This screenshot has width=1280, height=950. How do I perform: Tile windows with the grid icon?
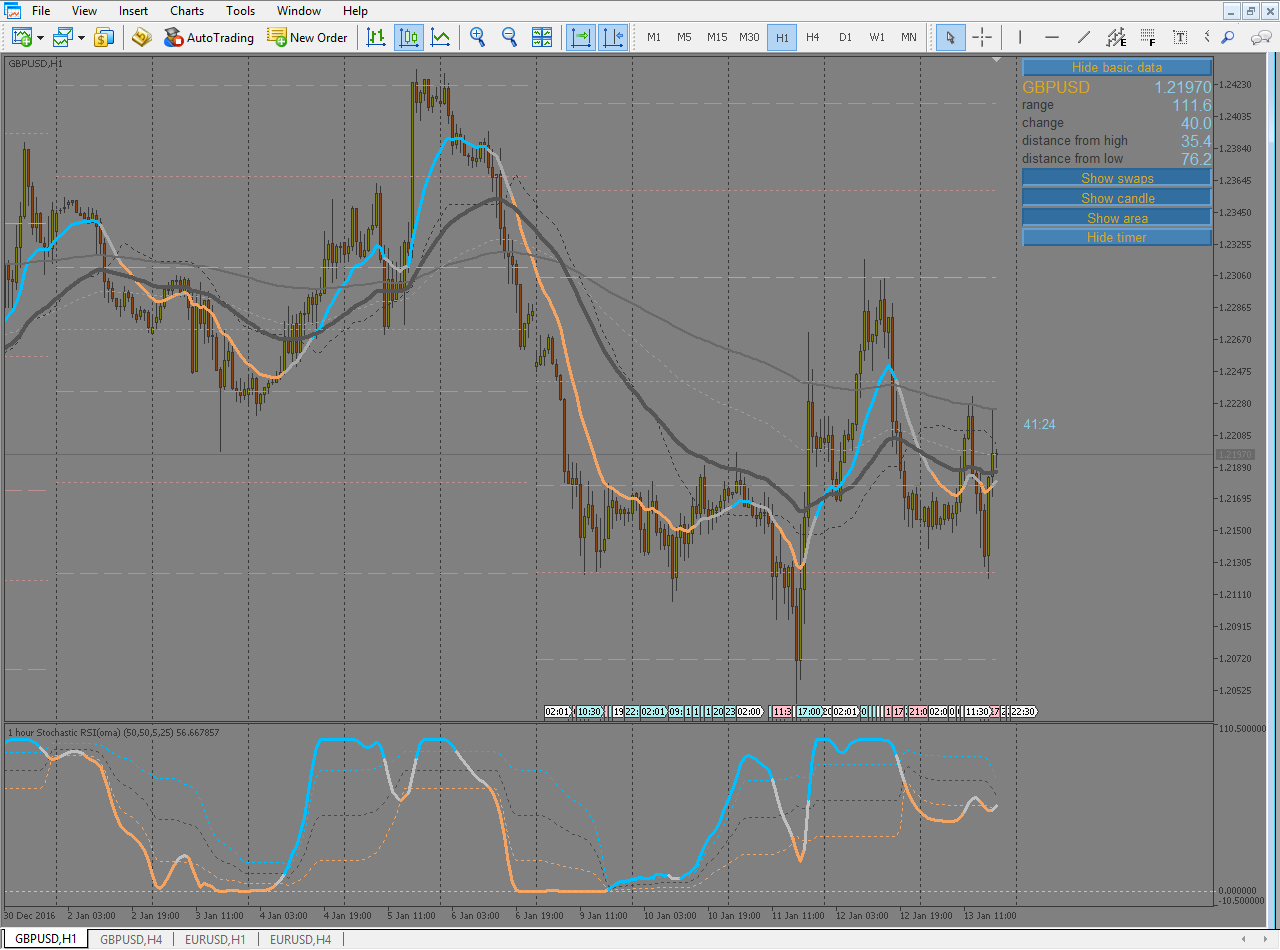coord(542,38)
